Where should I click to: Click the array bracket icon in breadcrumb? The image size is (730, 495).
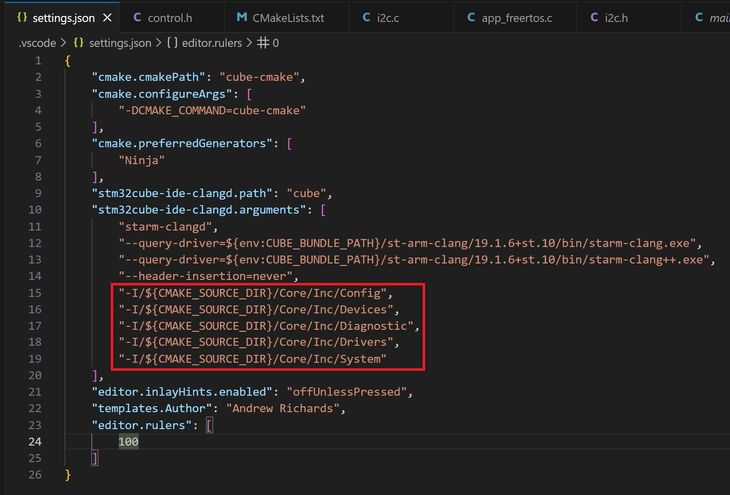point(172,43)
